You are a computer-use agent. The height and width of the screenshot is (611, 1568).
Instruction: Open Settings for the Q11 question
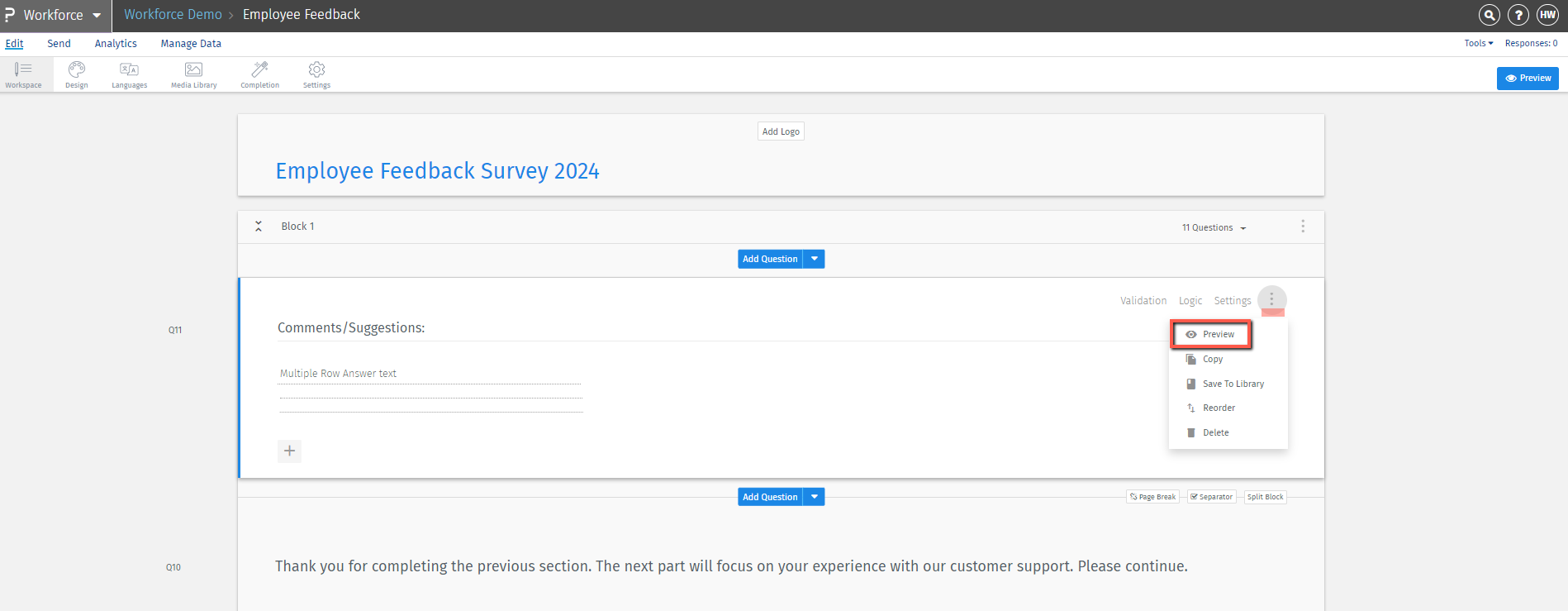(x=1233, y=301)
